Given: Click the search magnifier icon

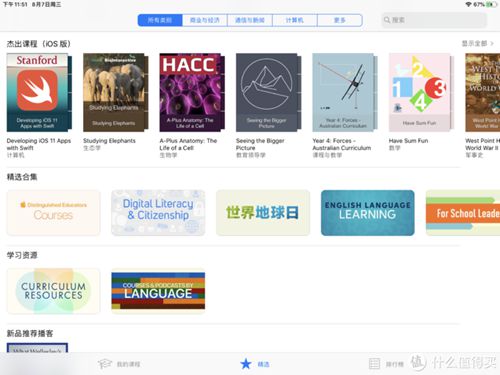Looking at the screenshot, I should [x=387, y=20].
